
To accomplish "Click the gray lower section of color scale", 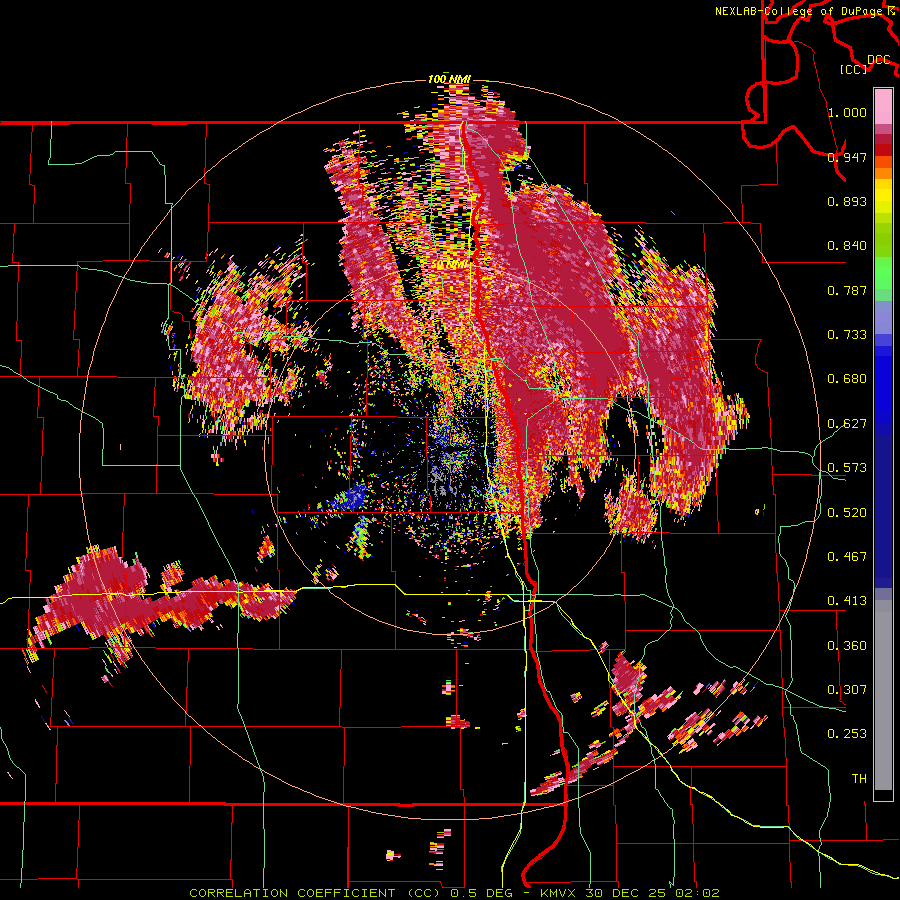I will pyautogui.click(x=883, y=695).
